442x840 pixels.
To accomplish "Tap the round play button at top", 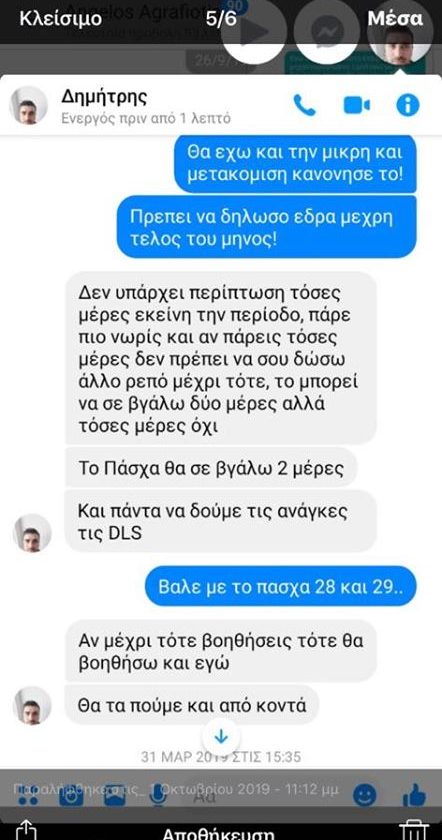I will [254, 32].
